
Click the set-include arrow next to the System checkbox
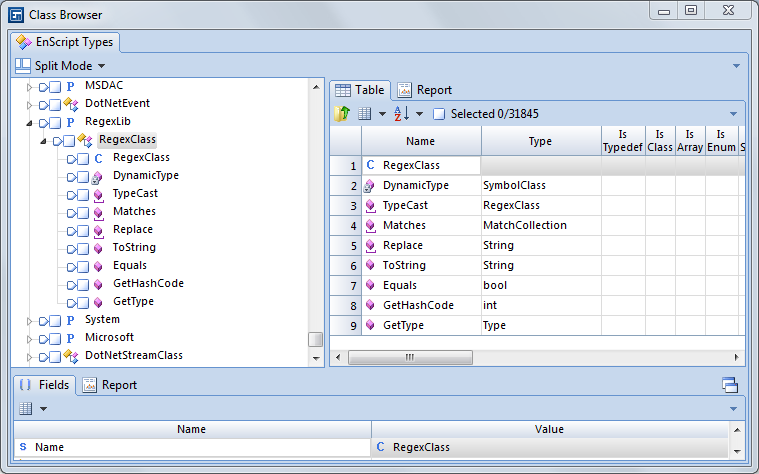coord(44,321)
